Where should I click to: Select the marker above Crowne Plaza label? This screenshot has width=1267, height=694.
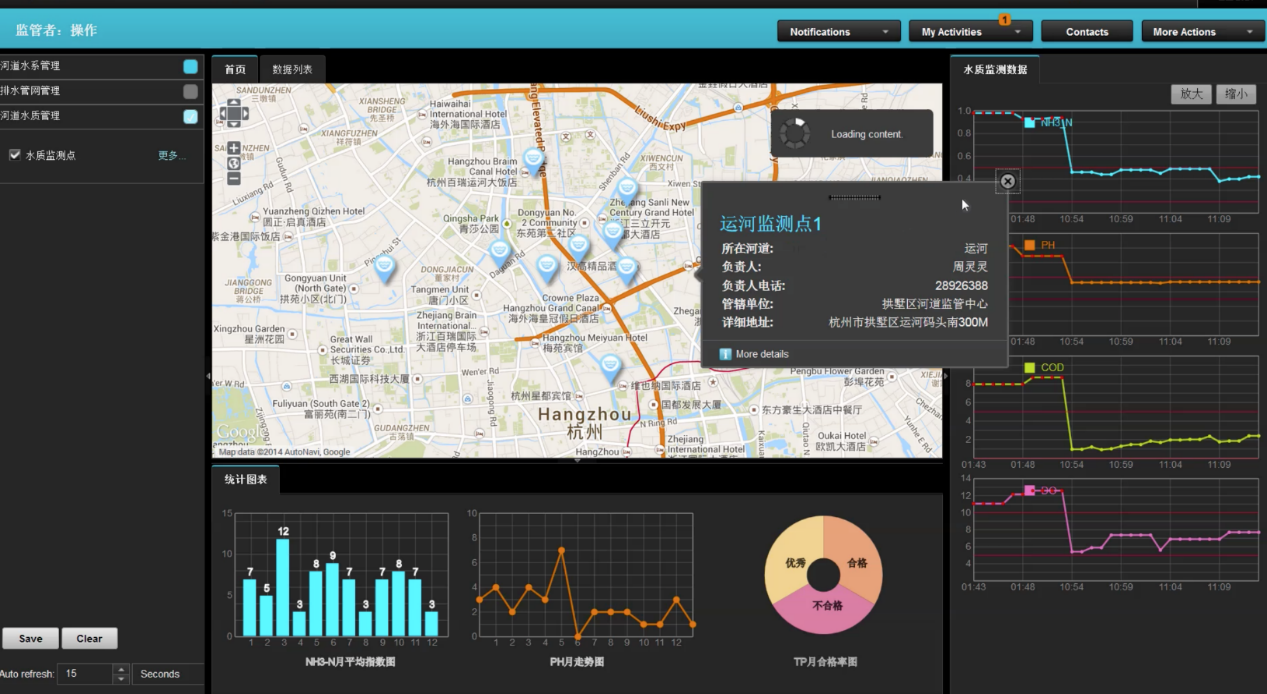coord(547,267)
